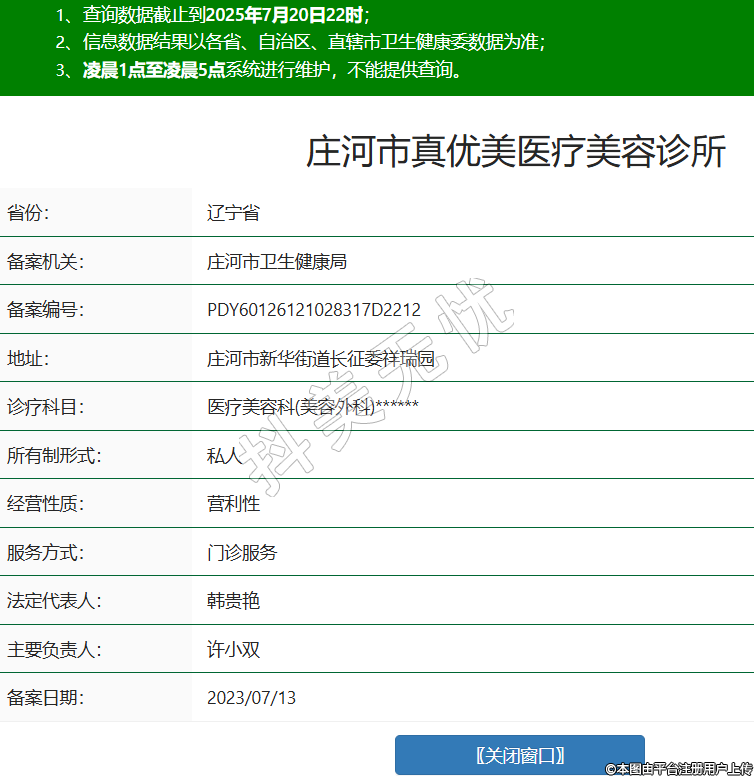Select the 备案机关 value 庄河市卫生健康局
The image size is (754, 776).
coord(276,262)
